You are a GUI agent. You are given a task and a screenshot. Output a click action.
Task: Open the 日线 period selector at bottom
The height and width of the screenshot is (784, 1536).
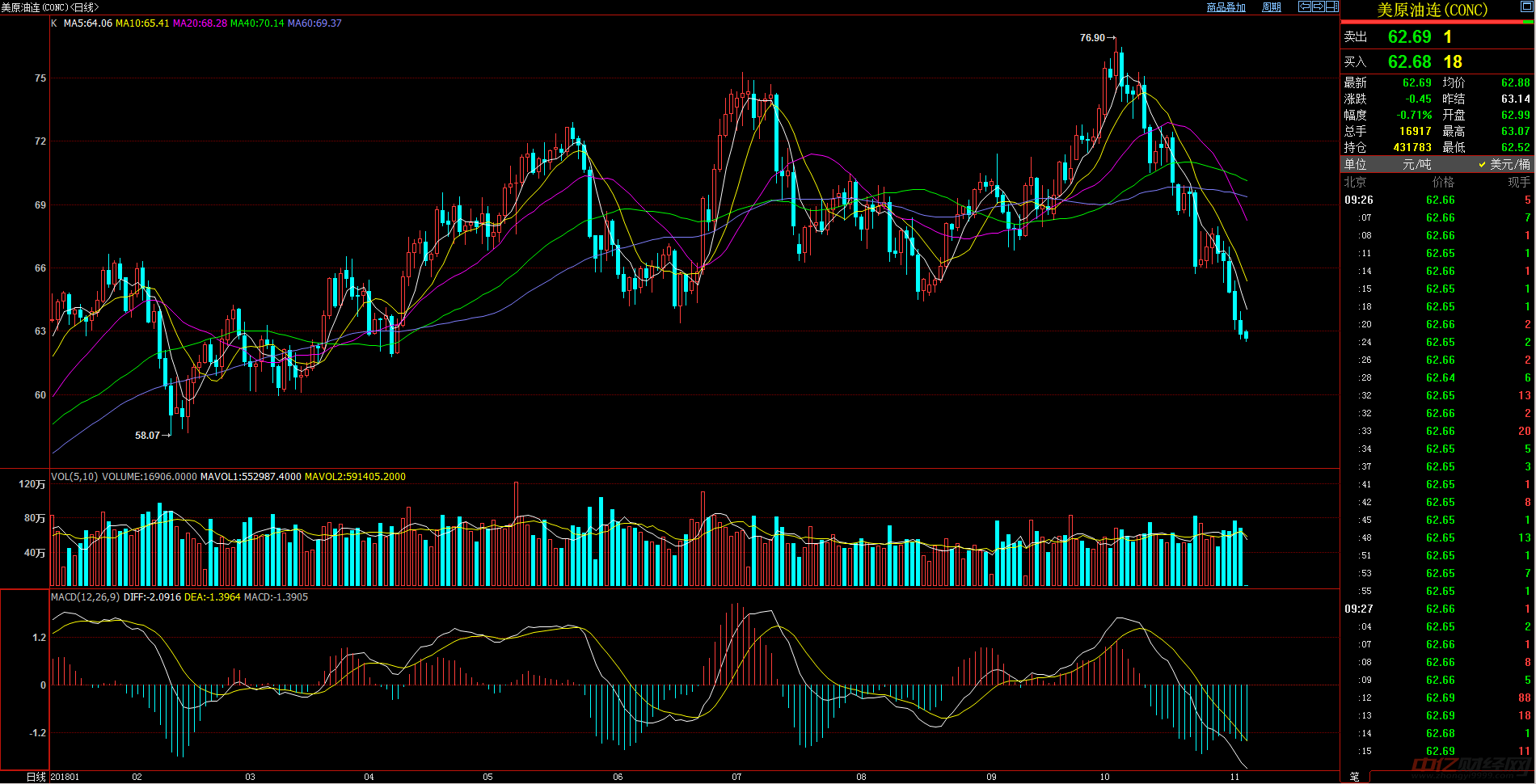36,777
